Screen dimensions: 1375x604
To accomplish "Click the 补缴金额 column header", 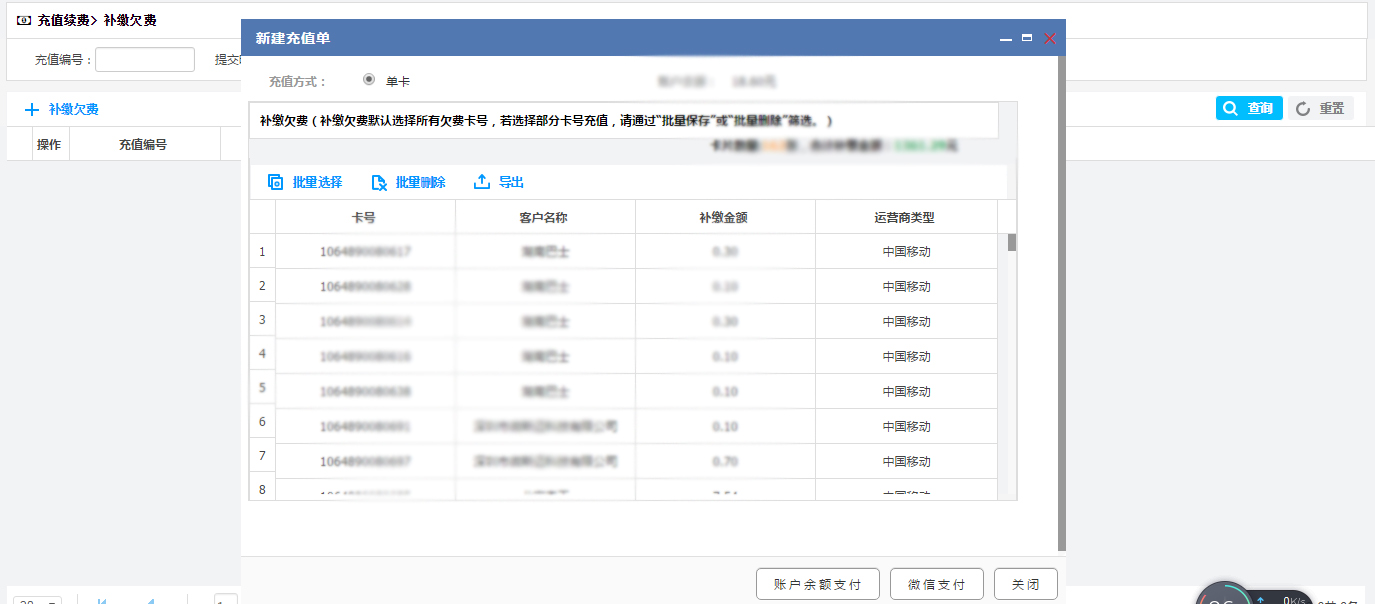I will (724, 217).
